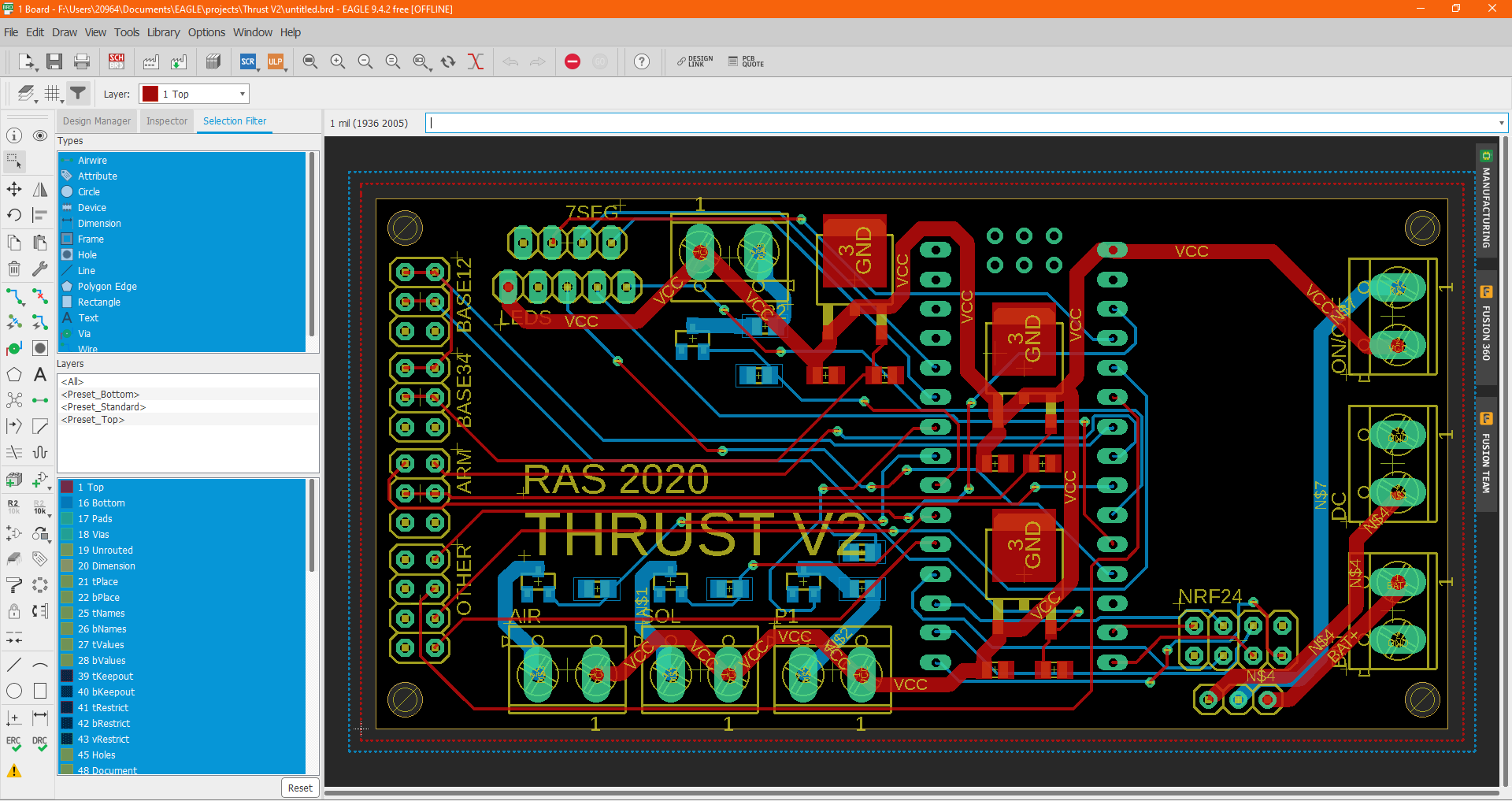Screen dimensions: 1512x801
Task: Select the Text tool
Action: [40, 375]
